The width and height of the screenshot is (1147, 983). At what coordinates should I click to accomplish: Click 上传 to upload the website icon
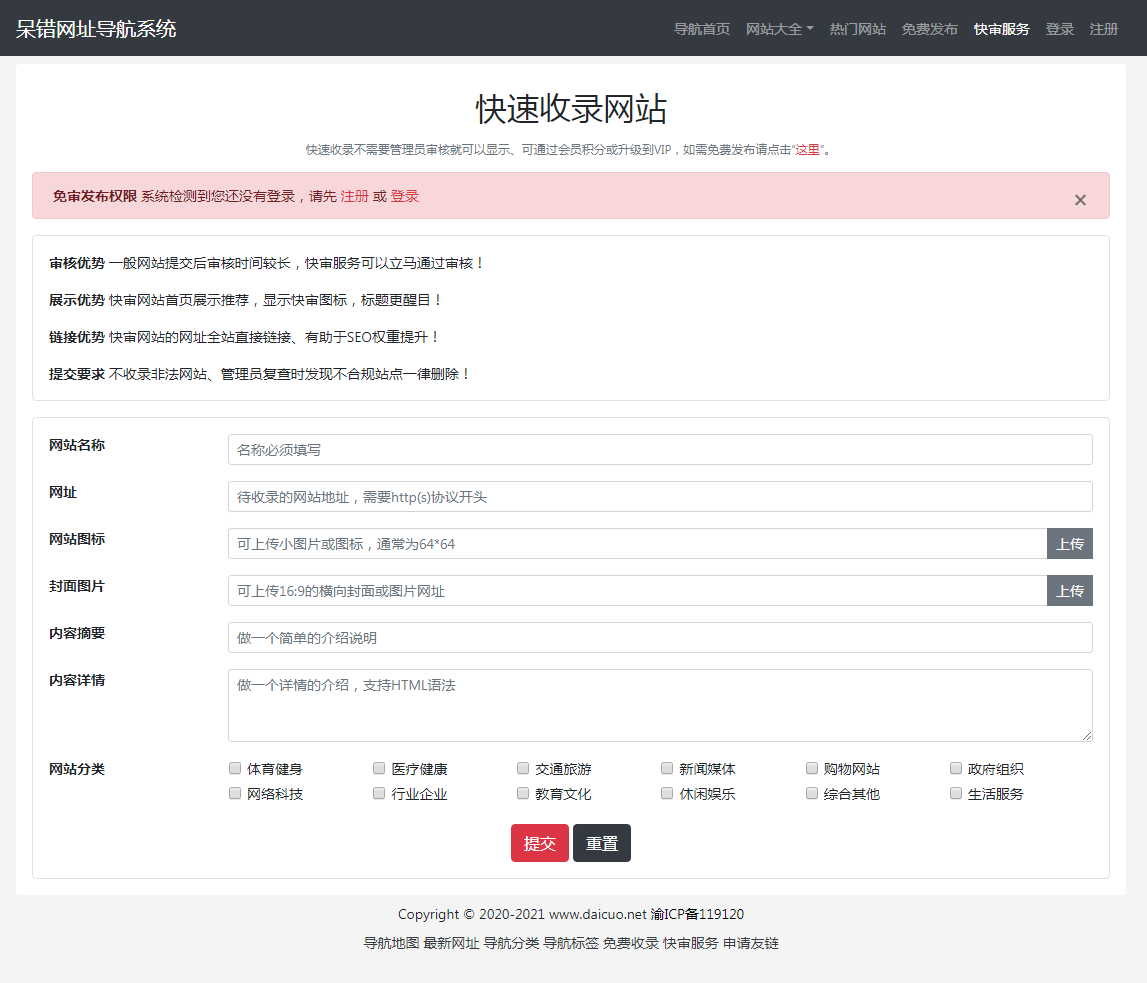[x=1069, y=543]
